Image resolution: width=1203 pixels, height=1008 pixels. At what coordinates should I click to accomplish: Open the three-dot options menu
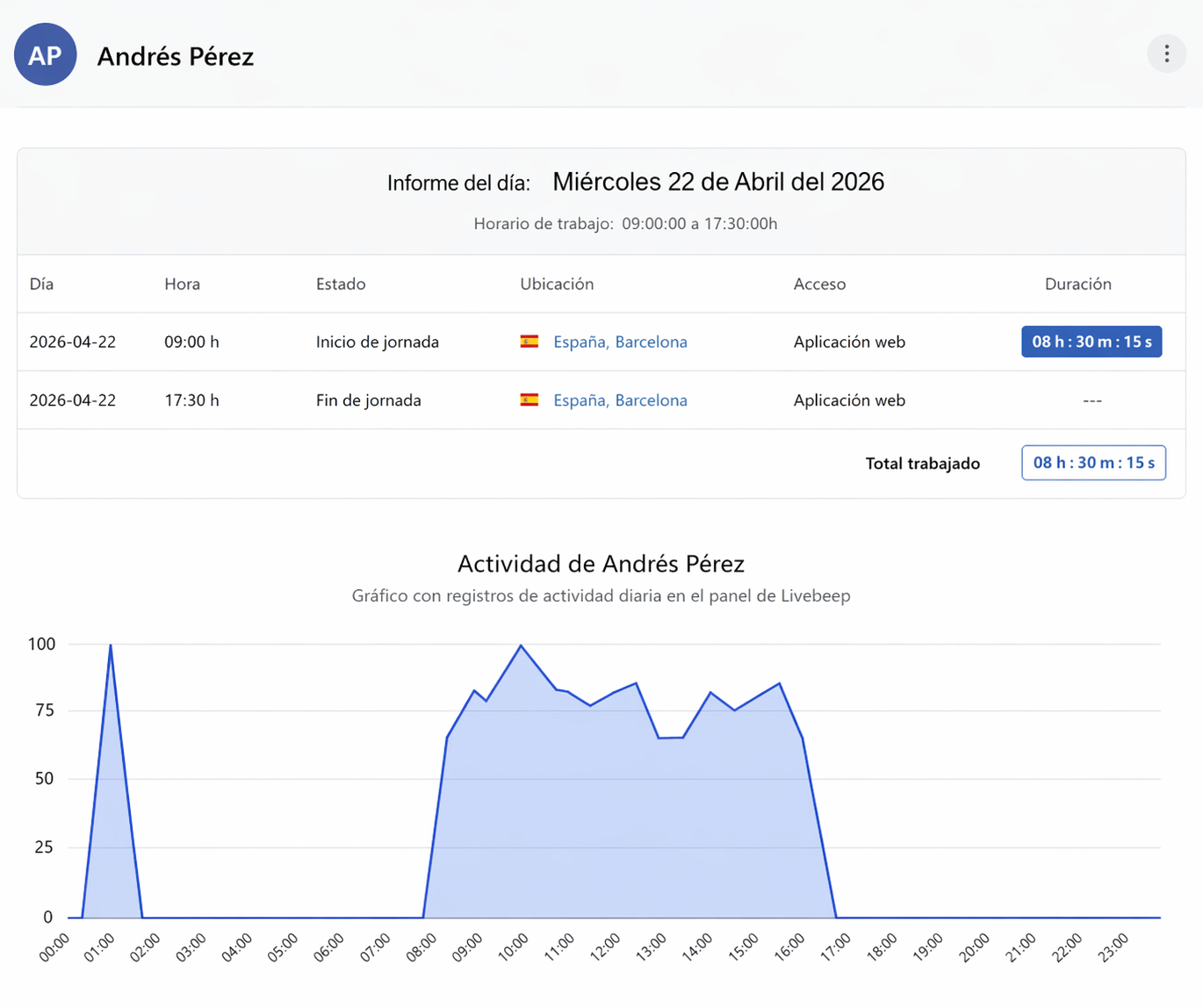[x=1166, y=54]
